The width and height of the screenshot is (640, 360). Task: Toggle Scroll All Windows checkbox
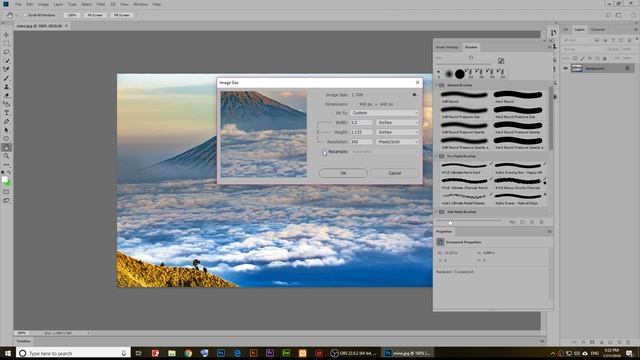click(x=25, y=15)
